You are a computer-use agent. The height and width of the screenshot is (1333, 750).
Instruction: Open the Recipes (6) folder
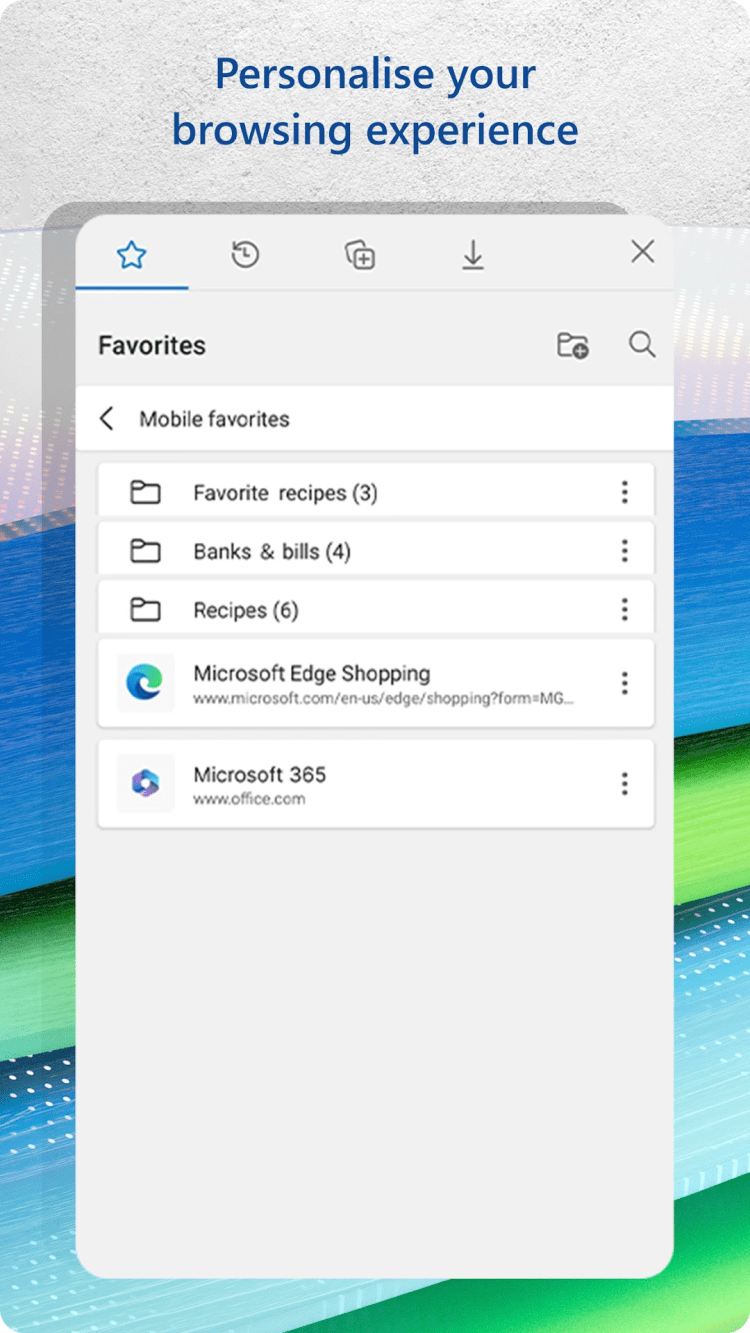(x=375, y=609)
